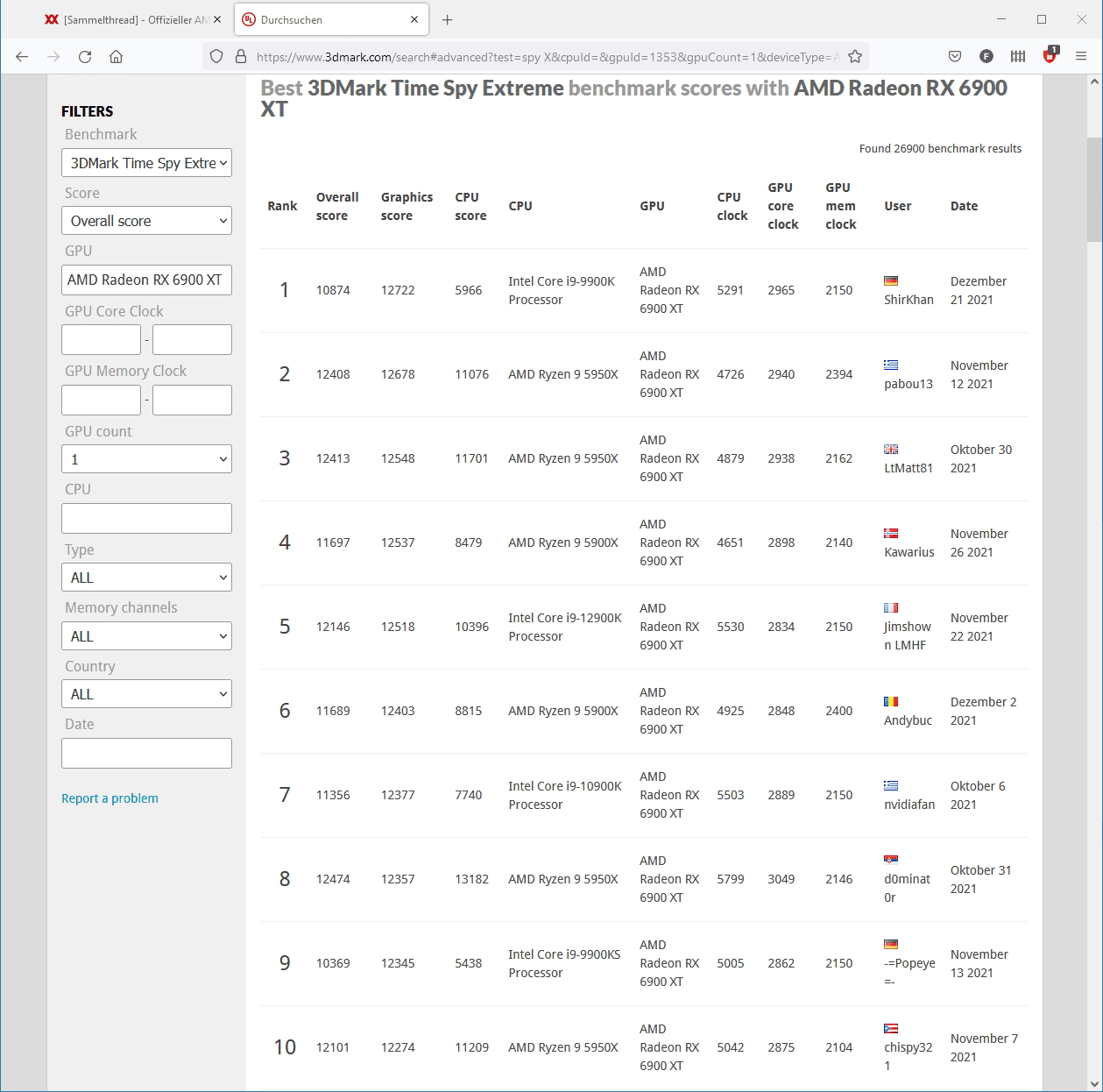Click scrollbar down arrow
The height and width of the screenshot is (1092, 1103).
click(x=1094, y=1083)
